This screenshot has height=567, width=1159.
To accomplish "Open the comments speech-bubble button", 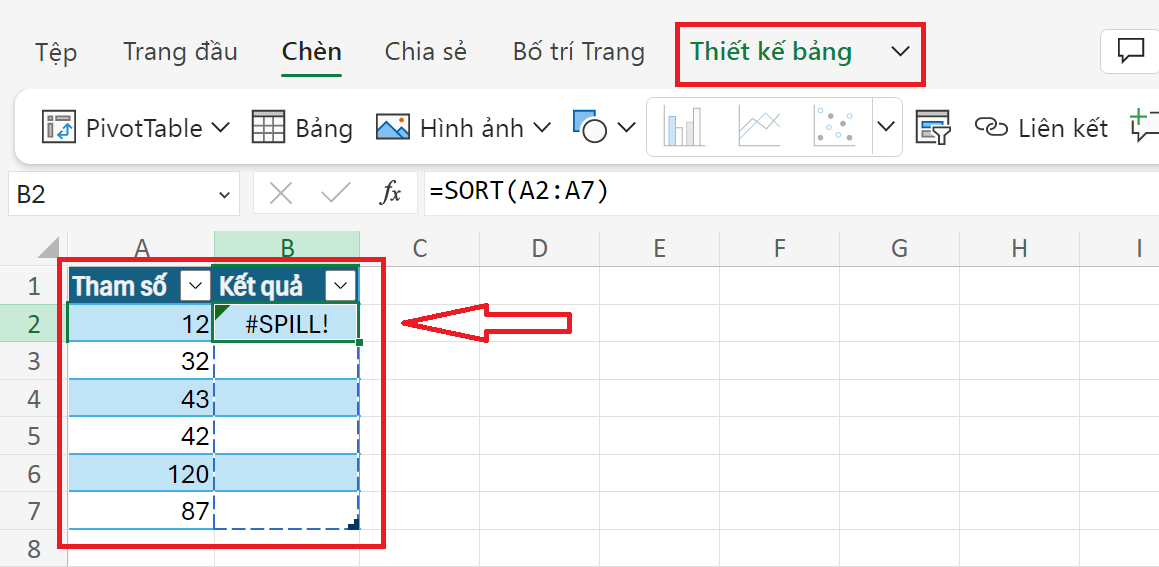I will (1129, 52).
